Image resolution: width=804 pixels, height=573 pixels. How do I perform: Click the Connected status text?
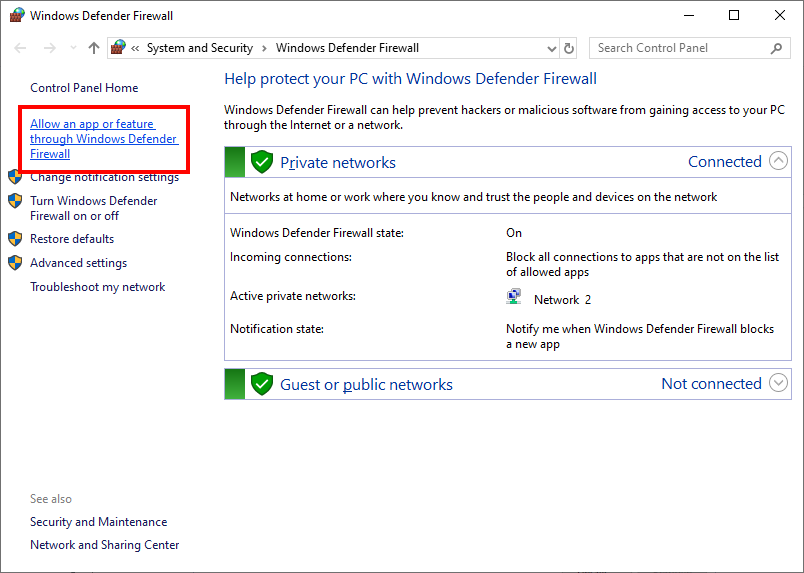click(x=725, y=162)
